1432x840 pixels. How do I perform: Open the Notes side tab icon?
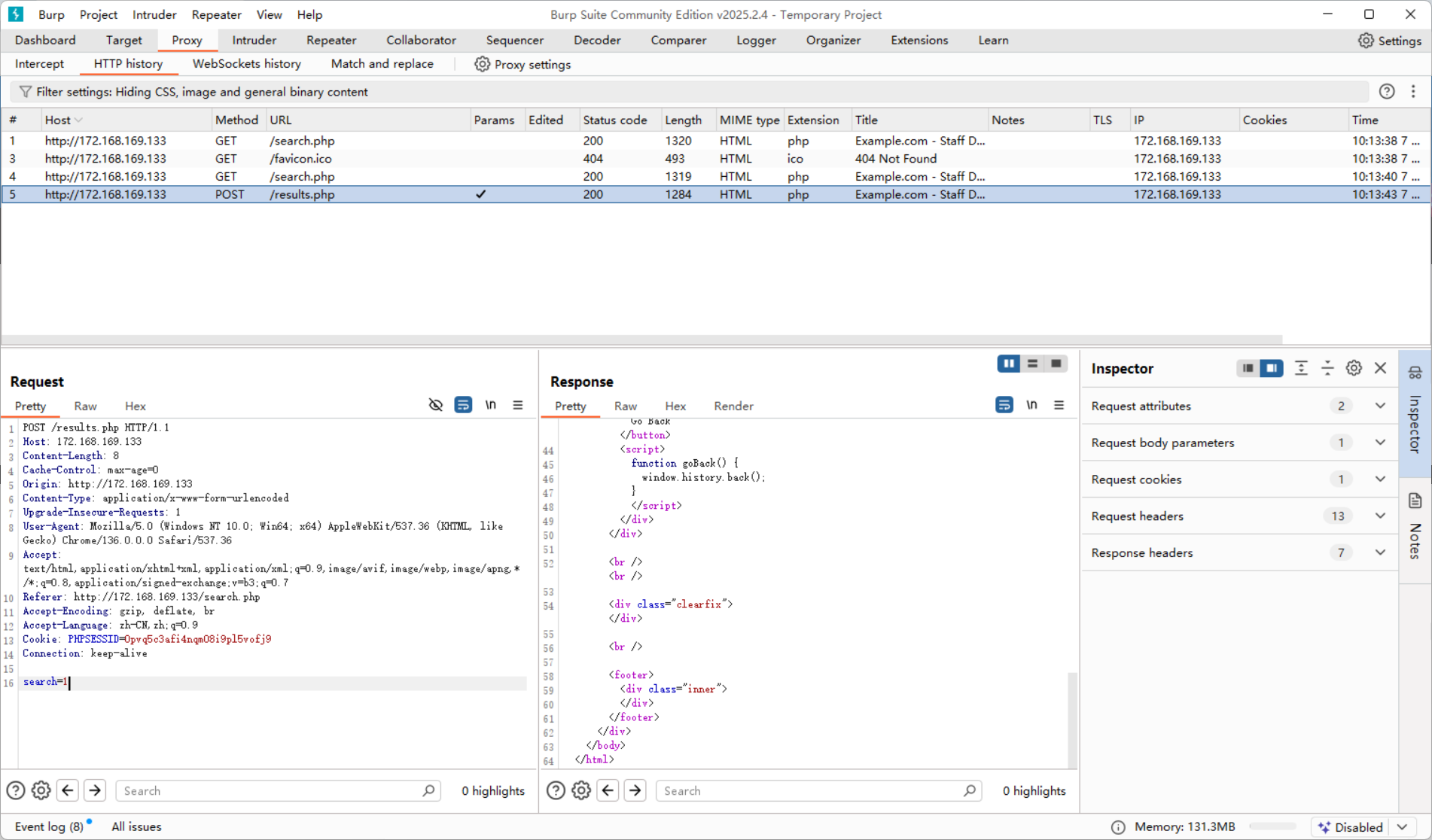pos(1415,501)
